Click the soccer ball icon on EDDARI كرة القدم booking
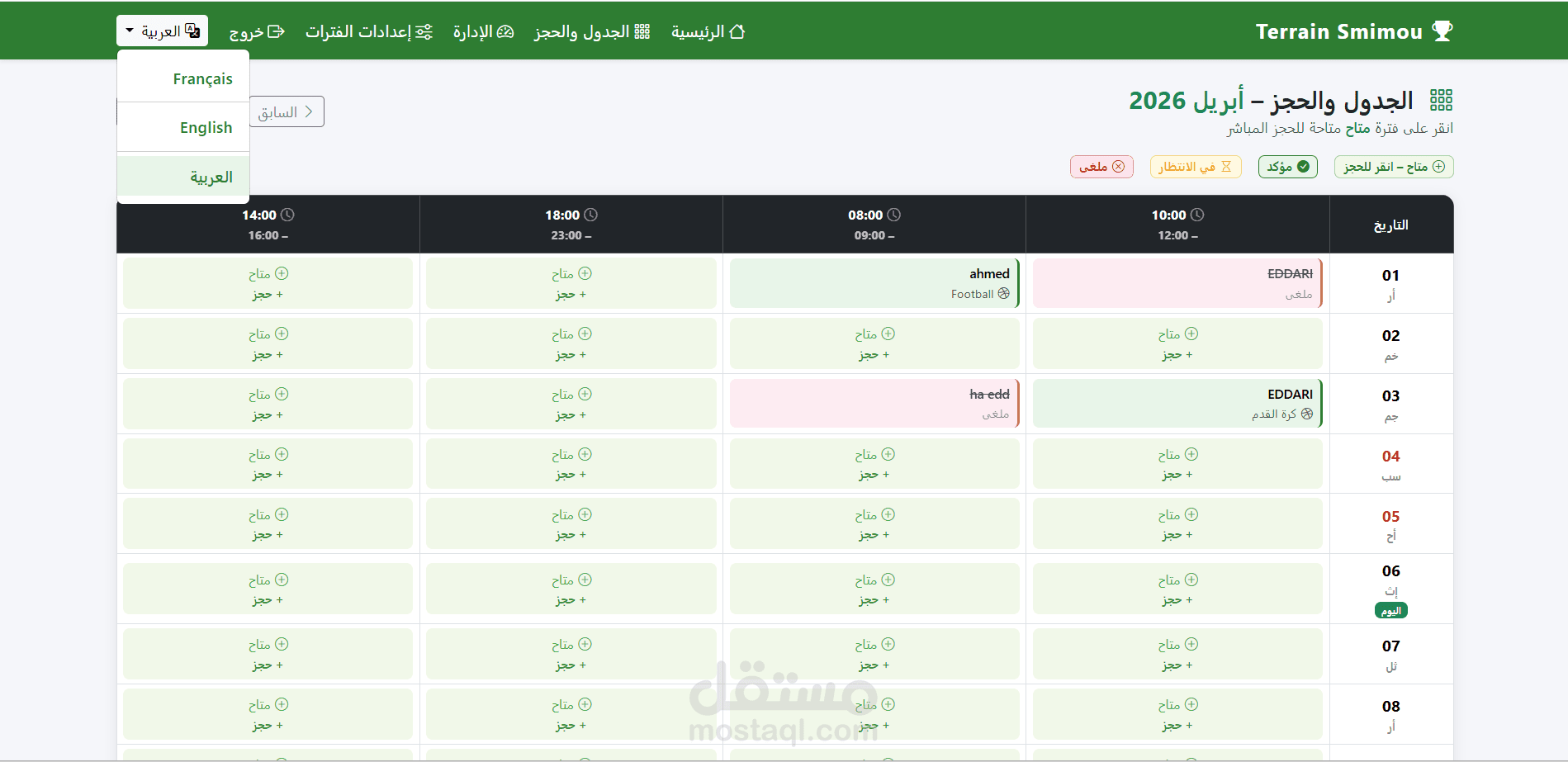 (1306, 414)
